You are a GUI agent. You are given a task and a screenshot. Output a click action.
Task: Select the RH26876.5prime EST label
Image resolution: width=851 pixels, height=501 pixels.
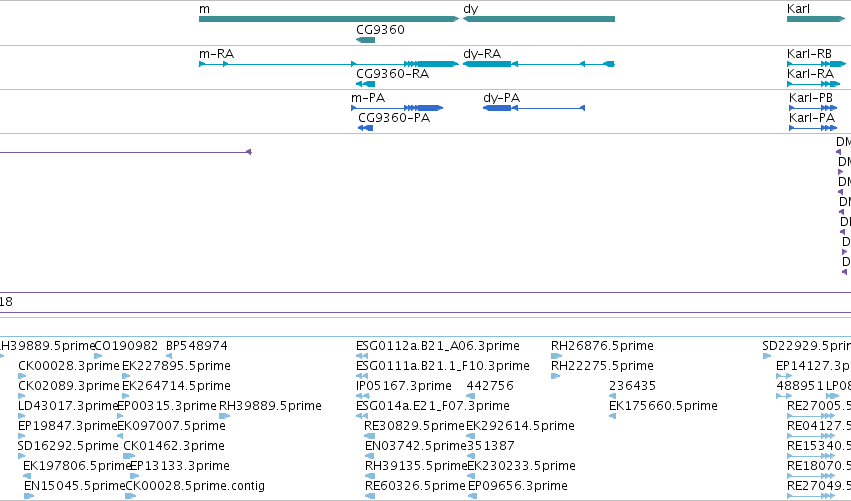pos(602,346)
